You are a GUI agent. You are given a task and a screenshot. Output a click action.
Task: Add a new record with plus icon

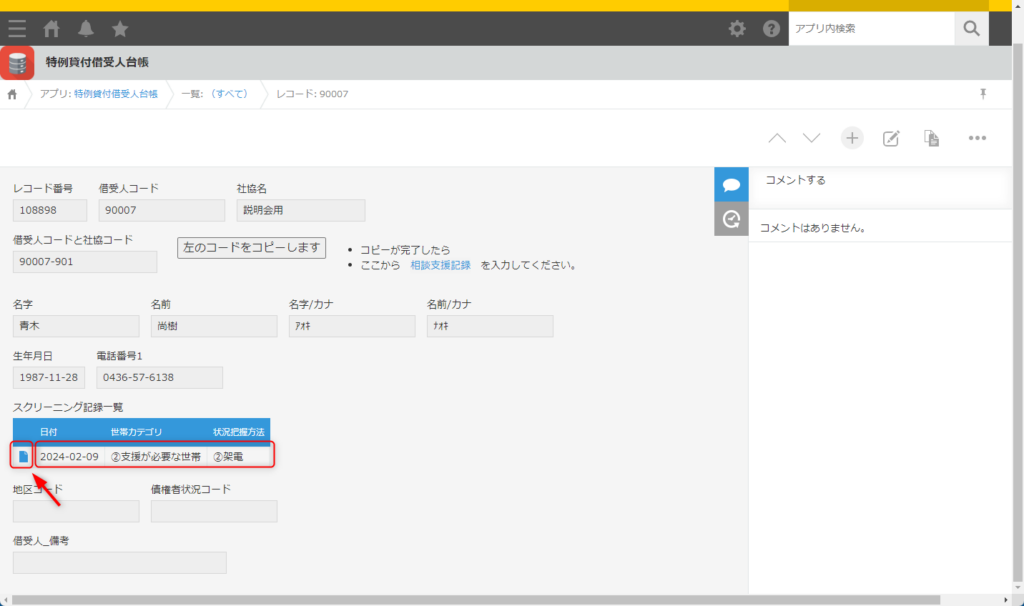click(851, 138)
